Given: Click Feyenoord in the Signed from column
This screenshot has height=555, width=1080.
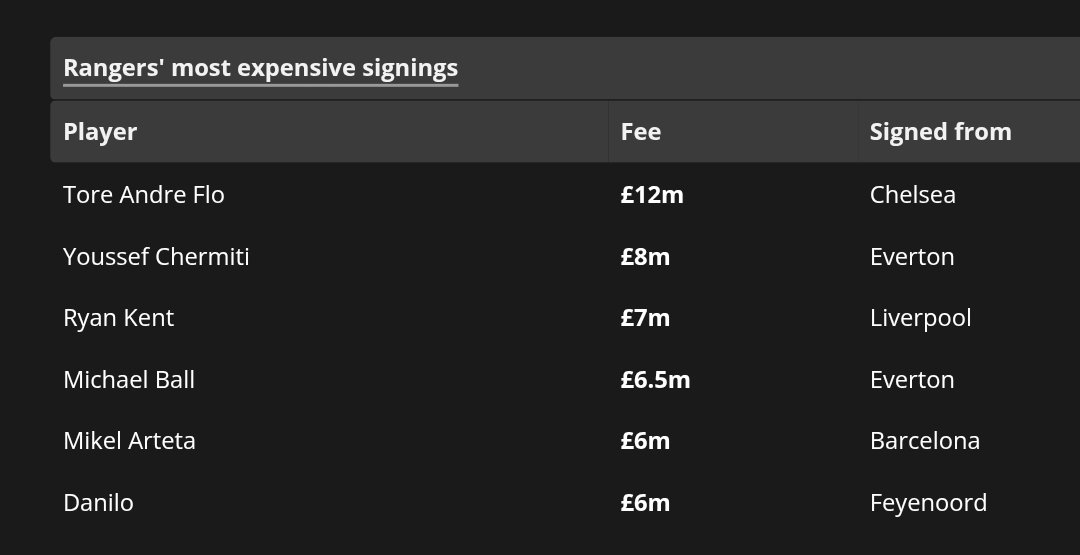Looking at the screenshot, I should [928, 503].
